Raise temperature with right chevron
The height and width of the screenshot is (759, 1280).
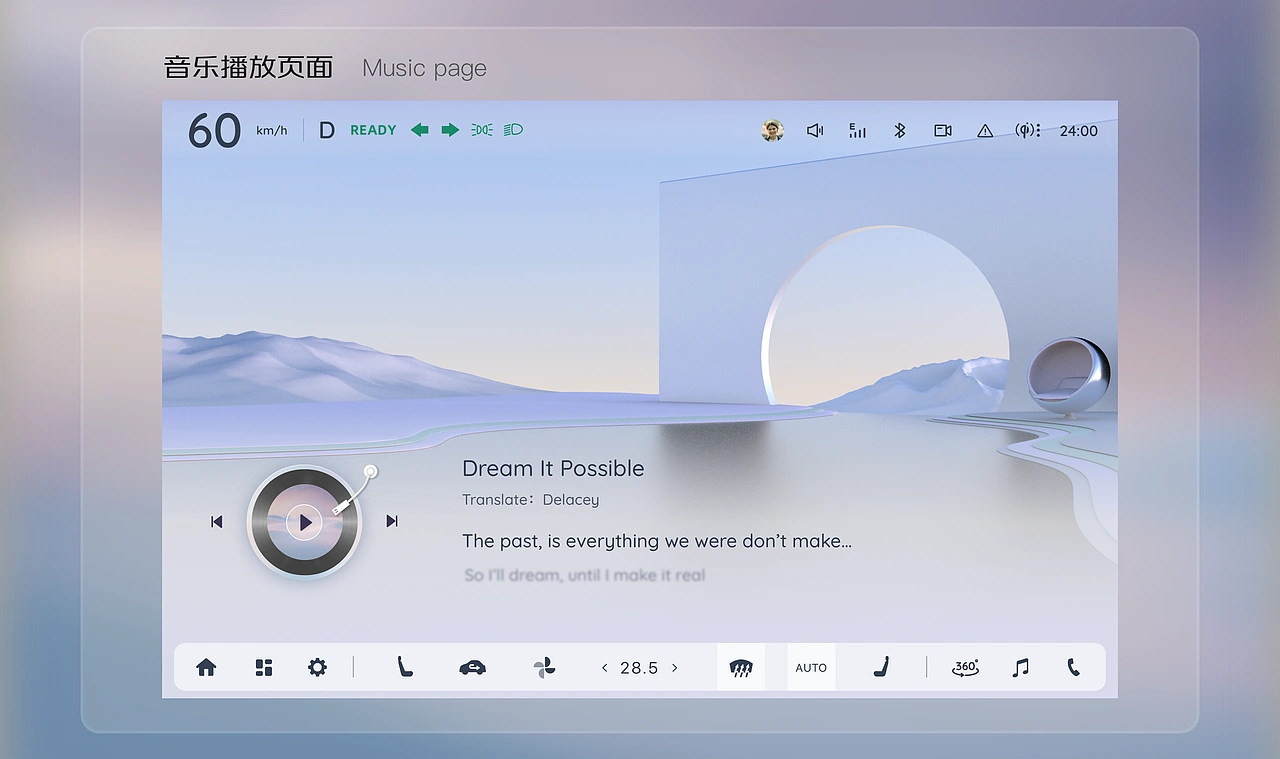pyautogui.click(x=675, y=667)
